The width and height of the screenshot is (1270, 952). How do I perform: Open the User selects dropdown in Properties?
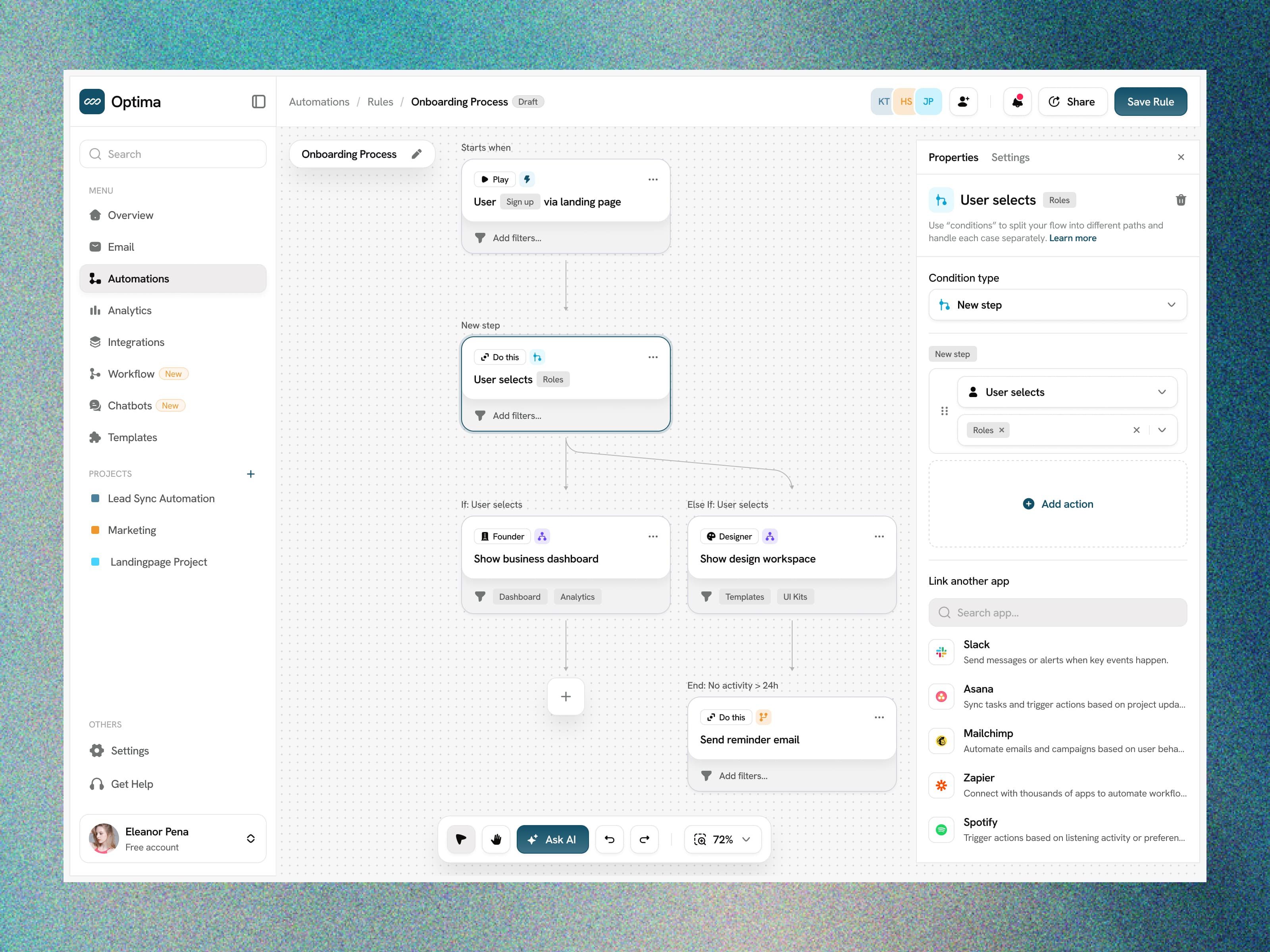pyautogui.click(x=1067, y=392)
